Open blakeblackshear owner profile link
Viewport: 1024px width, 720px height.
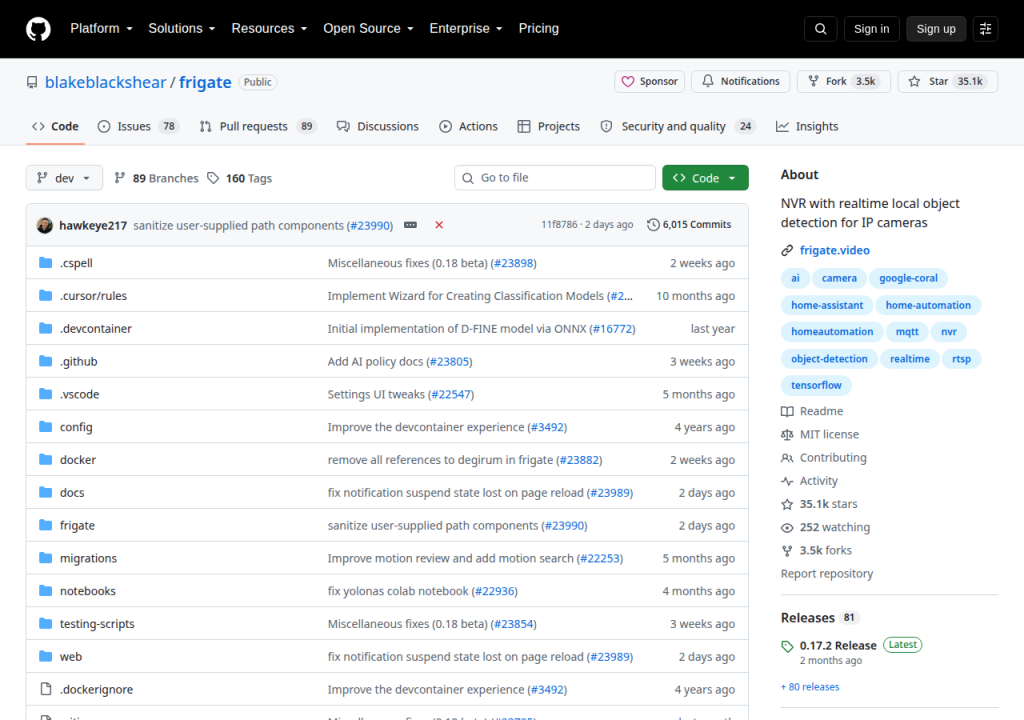pyautogui.click(x=106, y=82)
